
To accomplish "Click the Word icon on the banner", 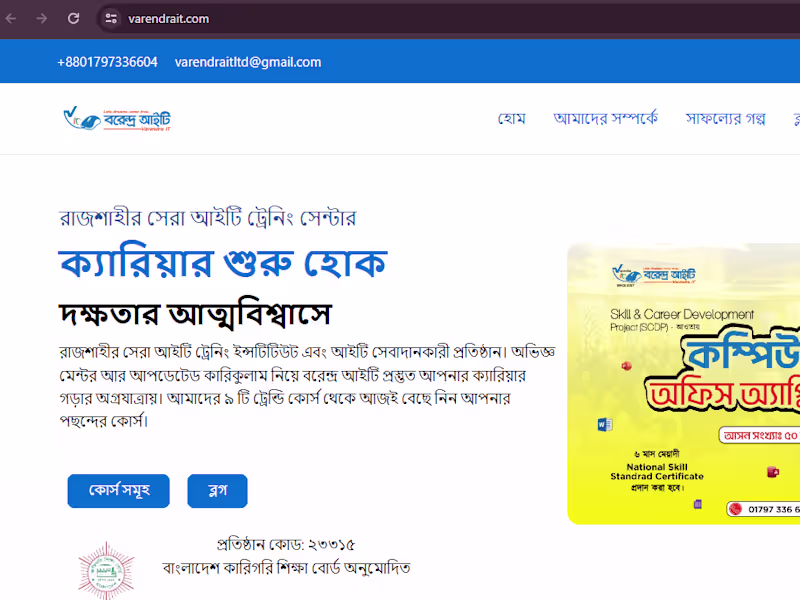I will [x=605, y=424].
